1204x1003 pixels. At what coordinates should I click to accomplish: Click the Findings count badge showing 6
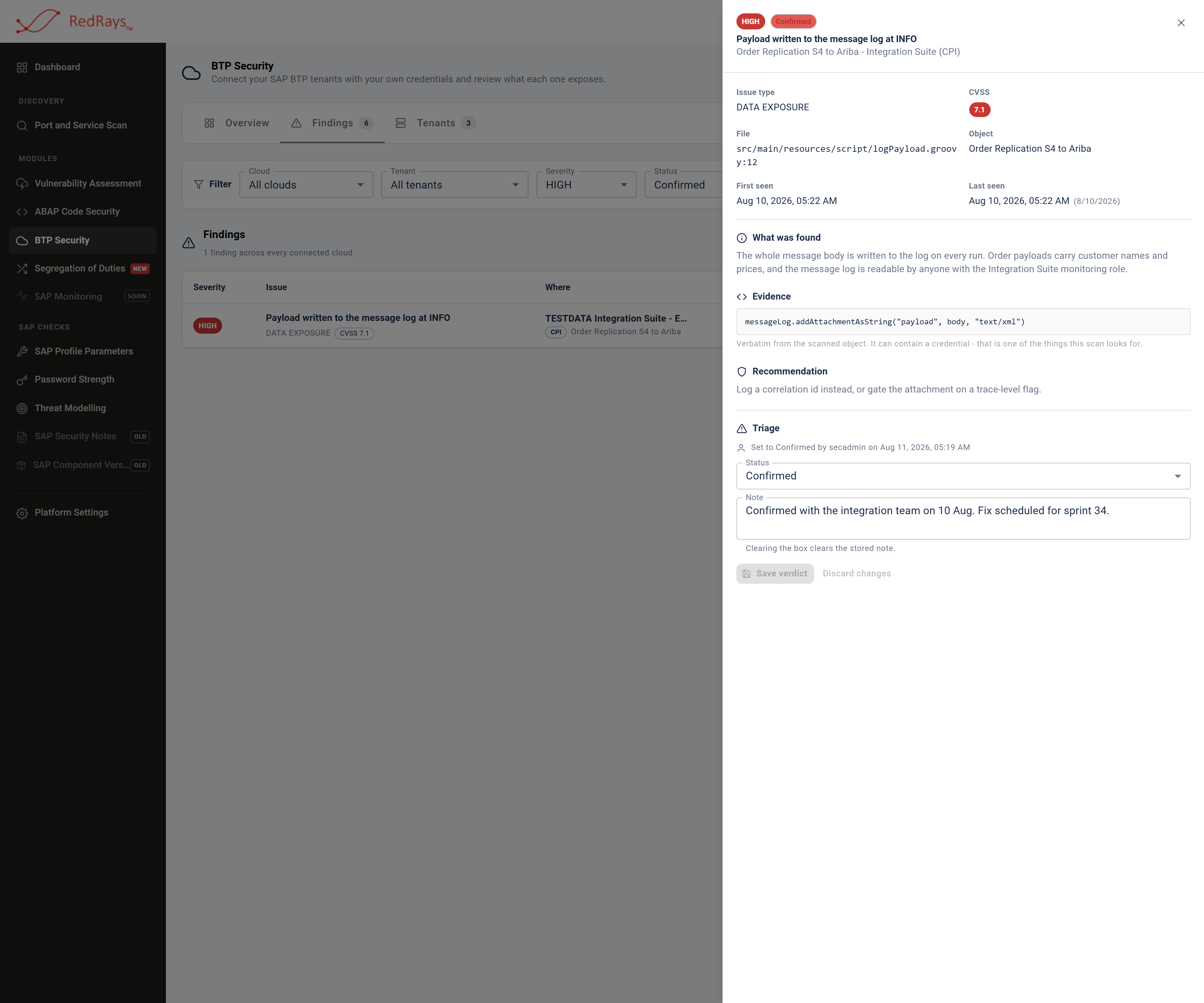[366, 123]
